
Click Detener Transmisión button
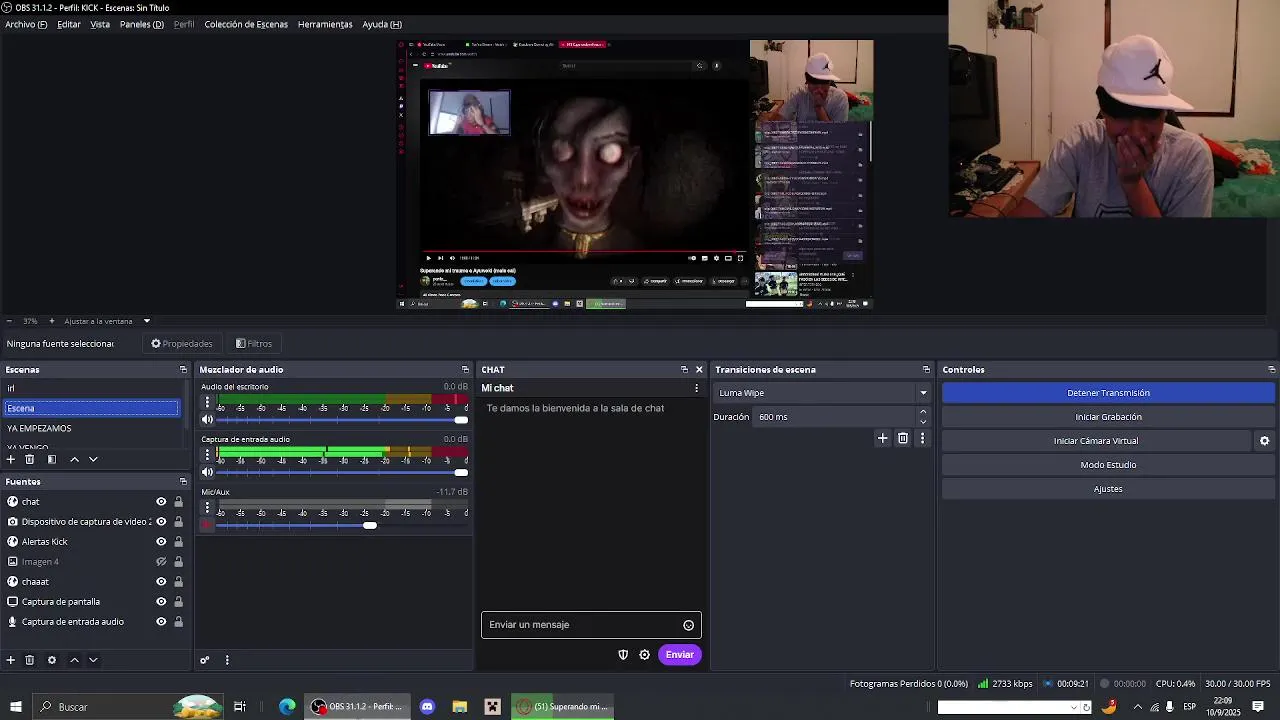[1108, 393]
